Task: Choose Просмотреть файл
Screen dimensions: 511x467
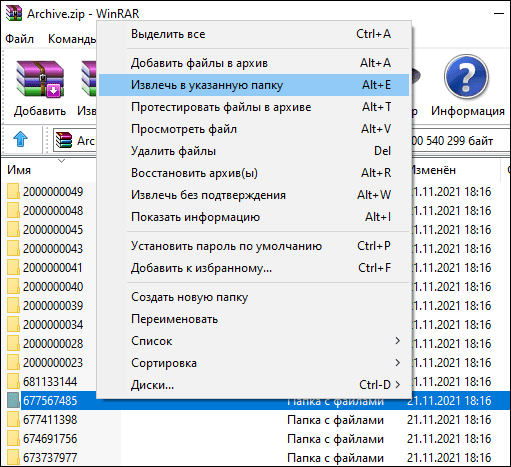Action: pyautogui.click(x=254, y=129)
